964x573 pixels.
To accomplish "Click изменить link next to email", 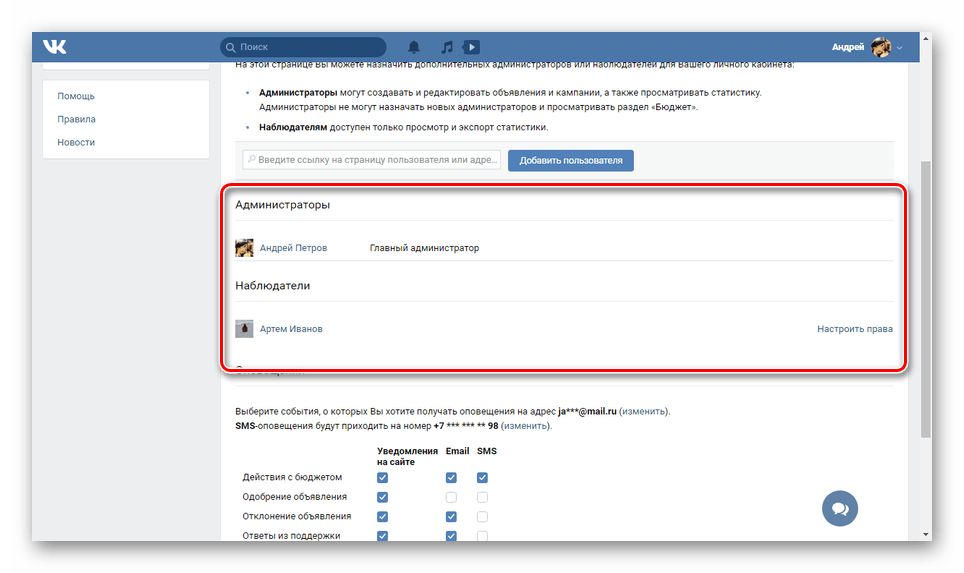I will point(643,411).
